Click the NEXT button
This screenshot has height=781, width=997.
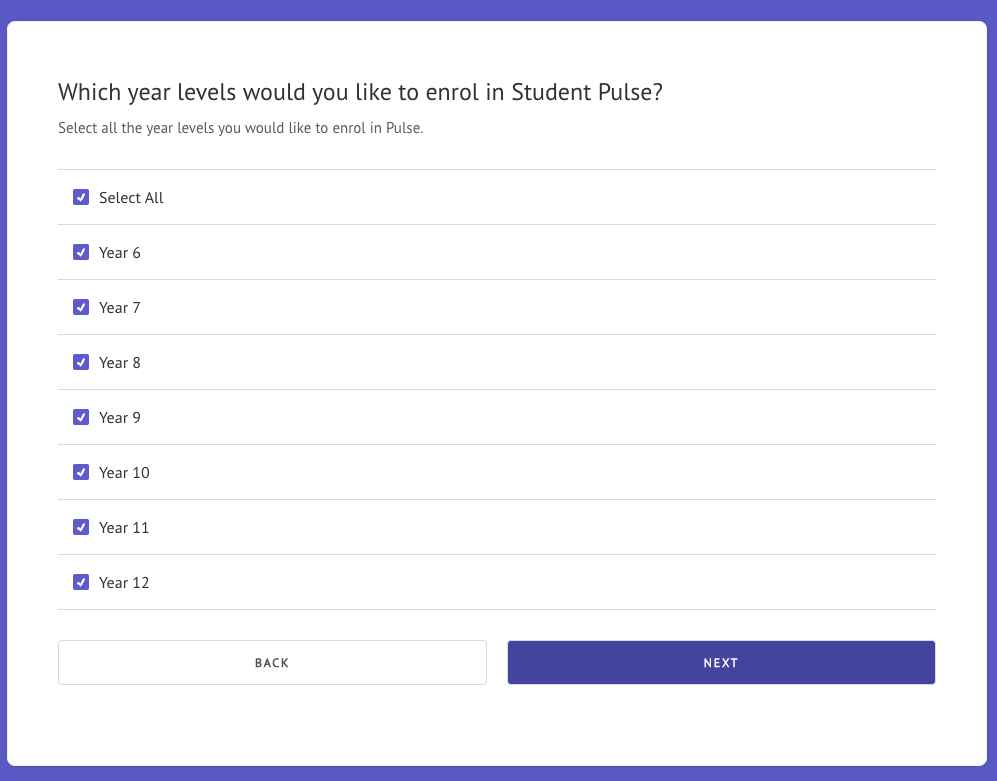click(x=721, y=663)
